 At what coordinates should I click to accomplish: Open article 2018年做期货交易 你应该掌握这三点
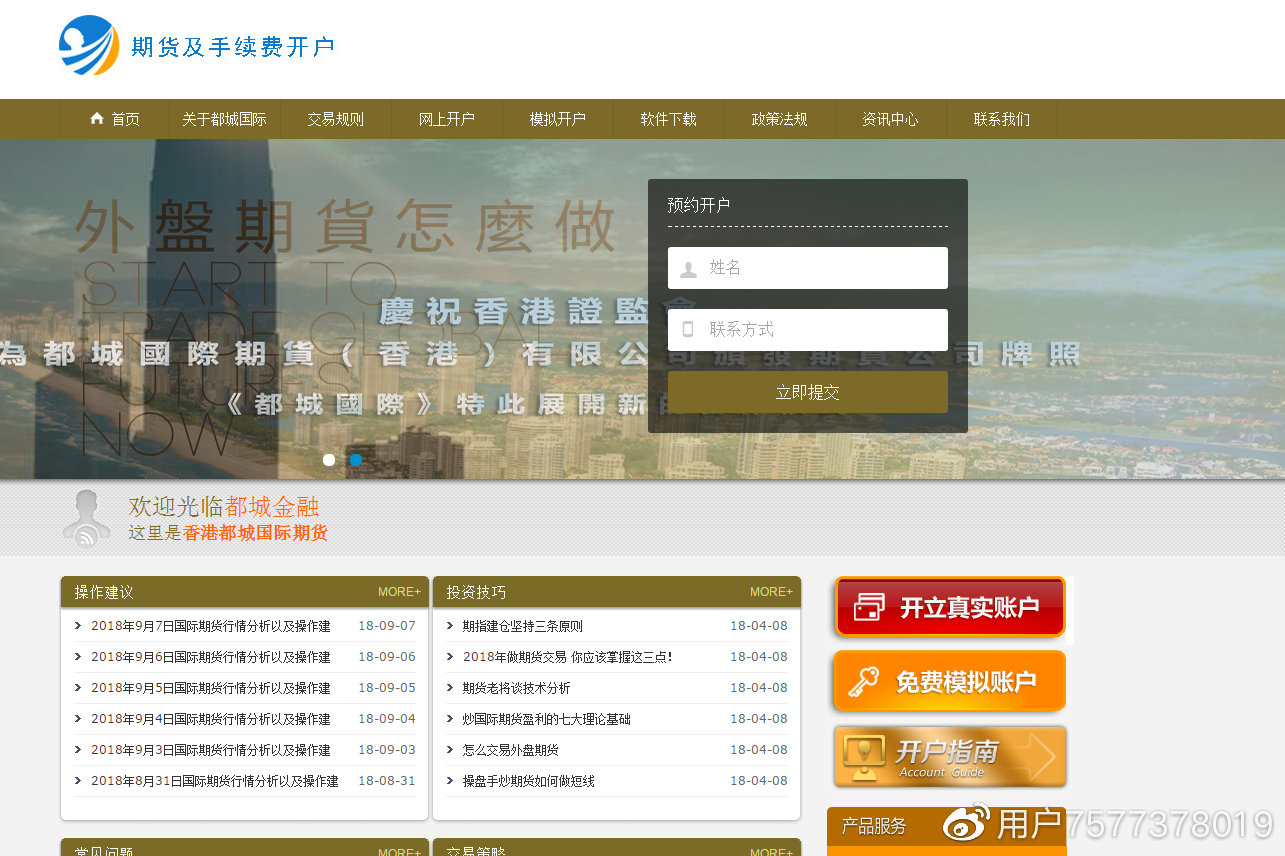[x=567, y=657]
